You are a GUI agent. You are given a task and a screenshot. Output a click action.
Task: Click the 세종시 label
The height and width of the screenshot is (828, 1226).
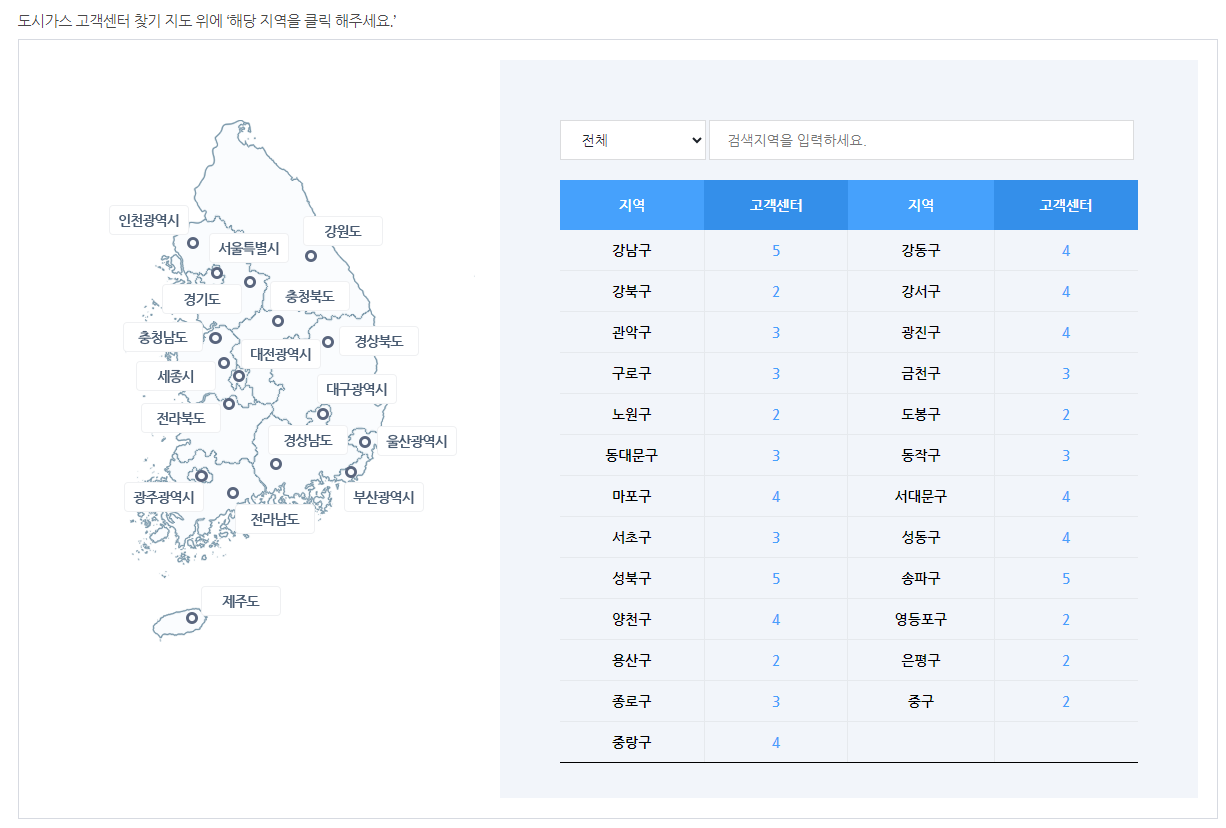176,376
